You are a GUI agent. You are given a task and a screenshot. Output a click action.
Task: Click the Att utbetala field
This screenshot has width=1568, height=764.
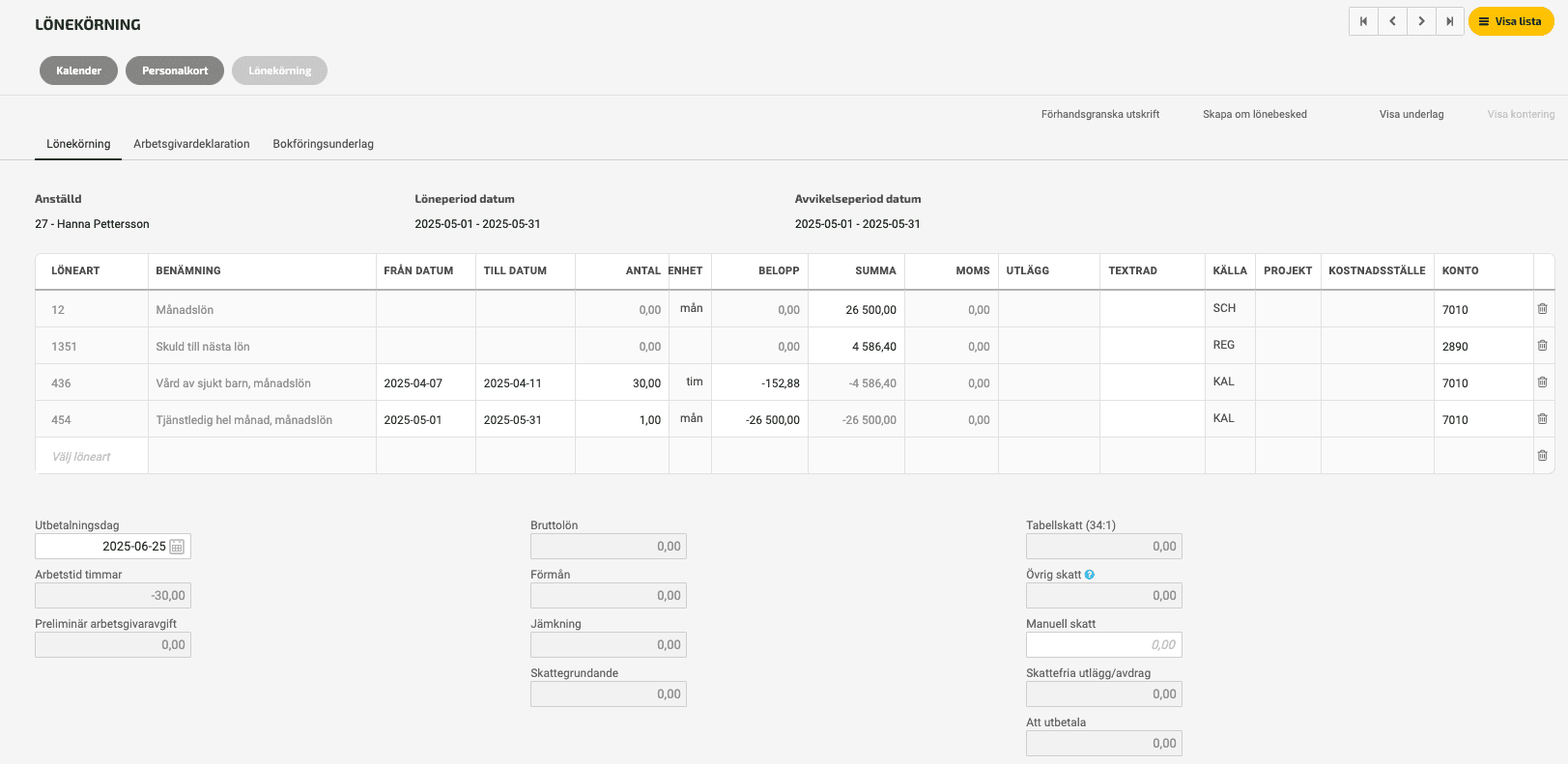[1103, 744]
